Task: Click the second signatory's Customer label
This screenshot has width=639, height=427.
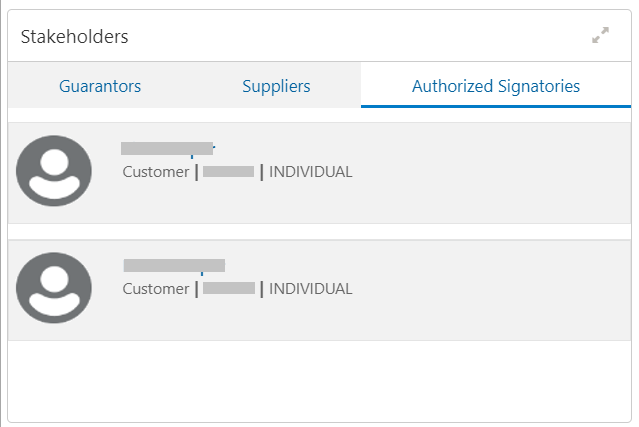Action: tap(156, 289)
